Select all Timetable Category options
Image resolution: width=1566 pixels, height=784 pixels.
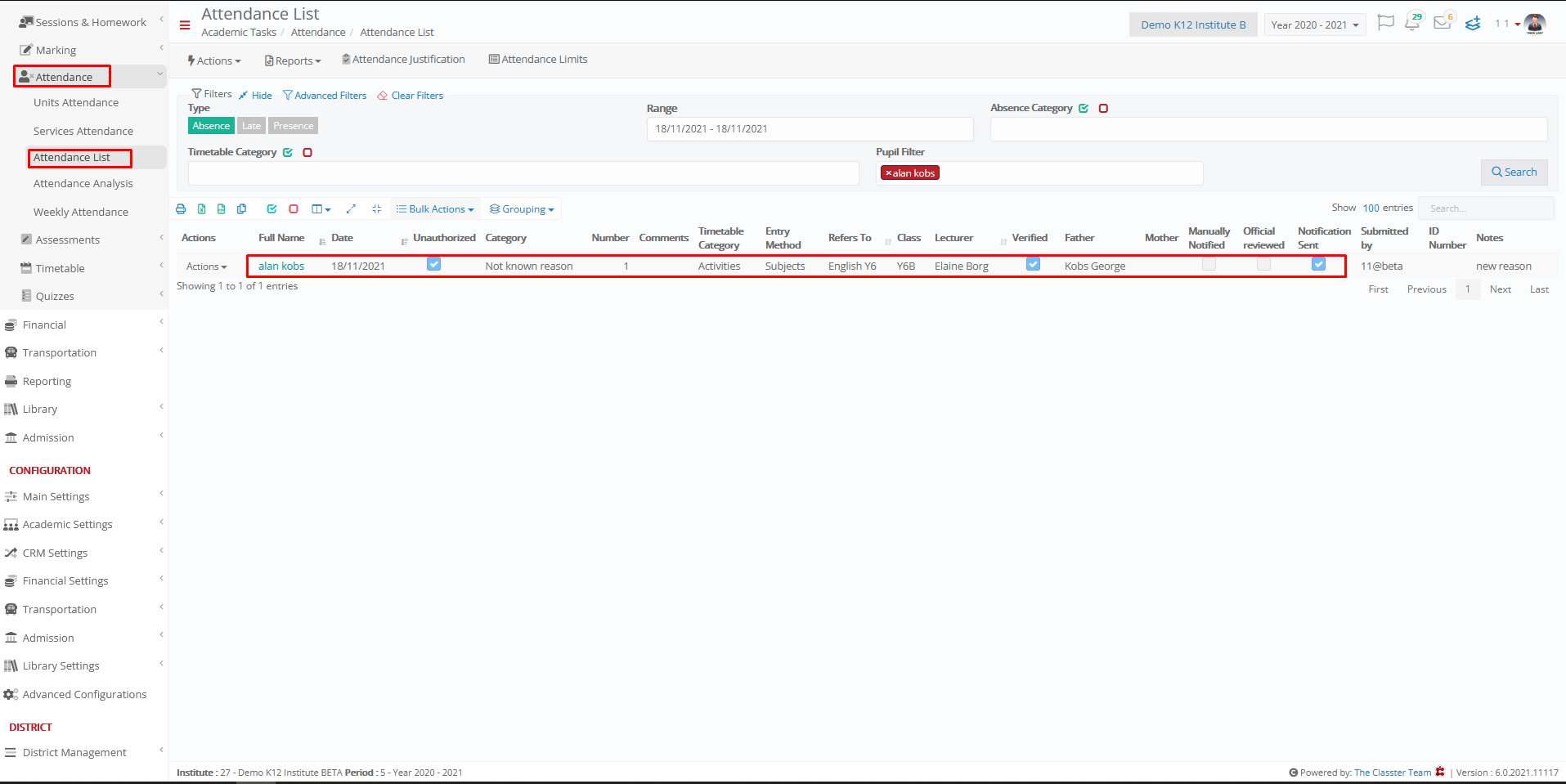pyautogui.click(x=288, y=153)
